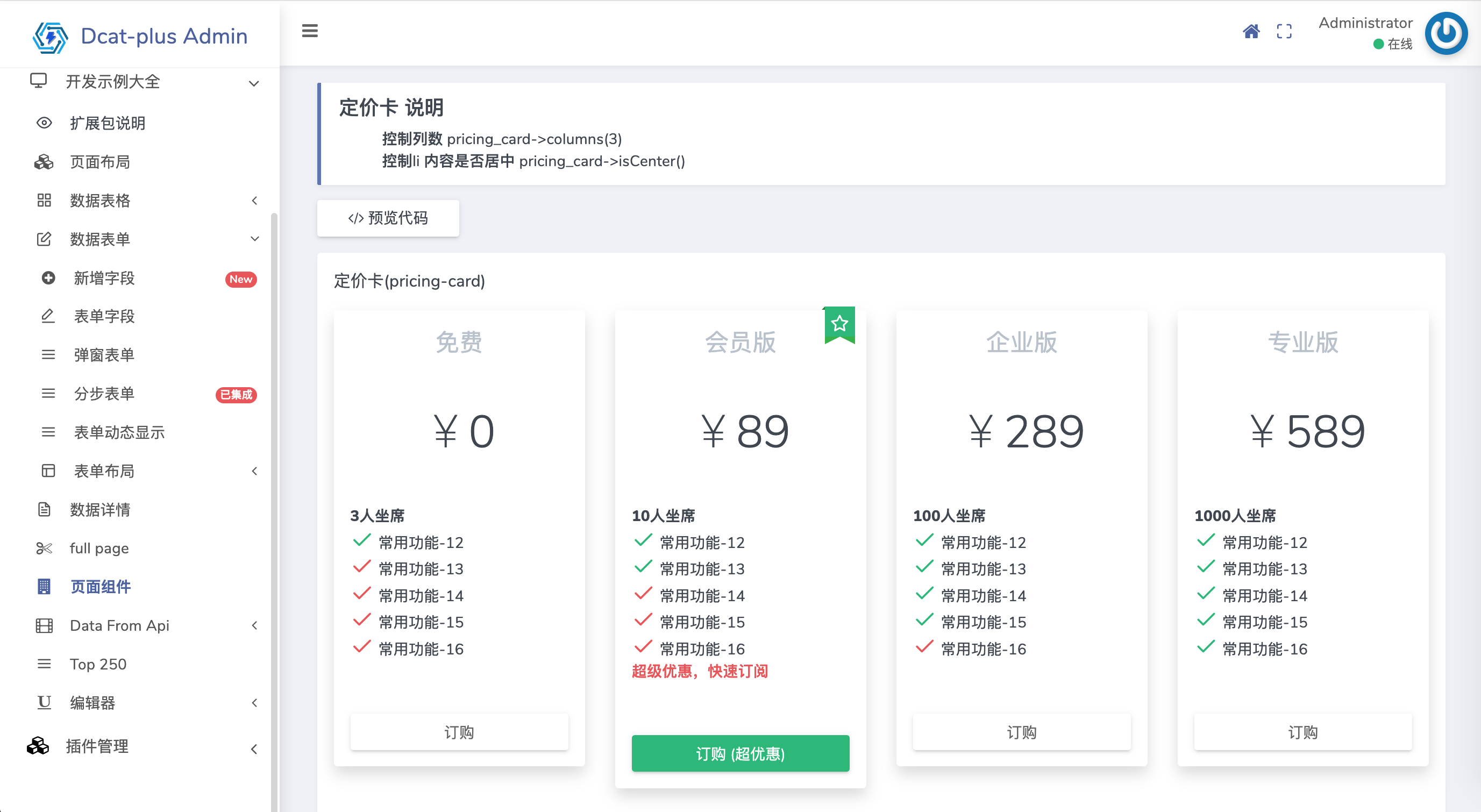Expand the 数据表格 submenu arrow
Image resolution: width=1481 pixels, height=812 pixels.
[254, 201]
